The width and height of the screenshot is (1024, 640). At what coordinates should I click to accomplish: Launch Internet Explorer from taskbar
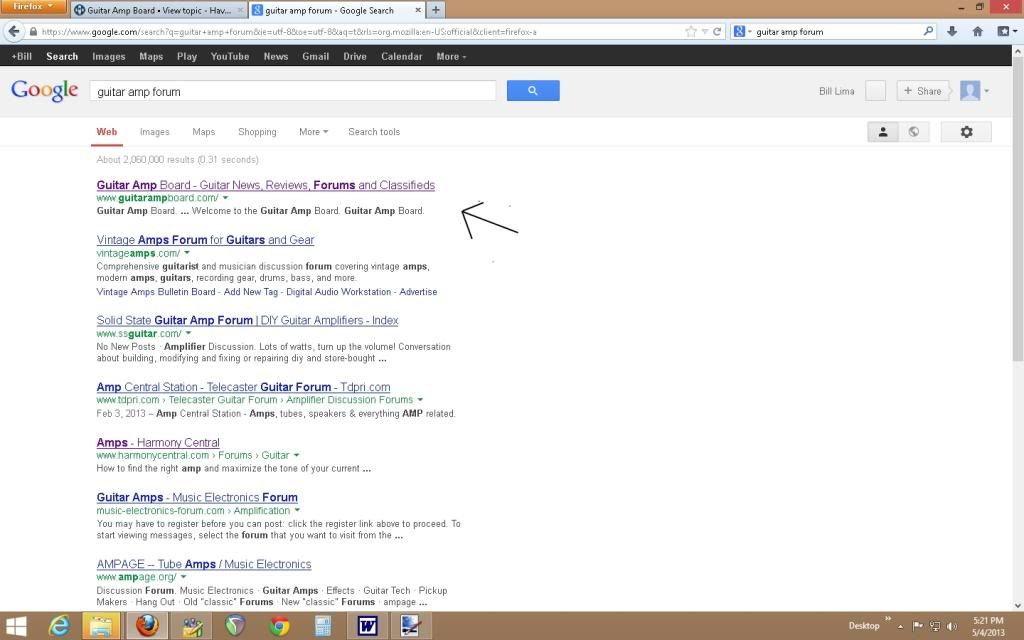(59, 626)
